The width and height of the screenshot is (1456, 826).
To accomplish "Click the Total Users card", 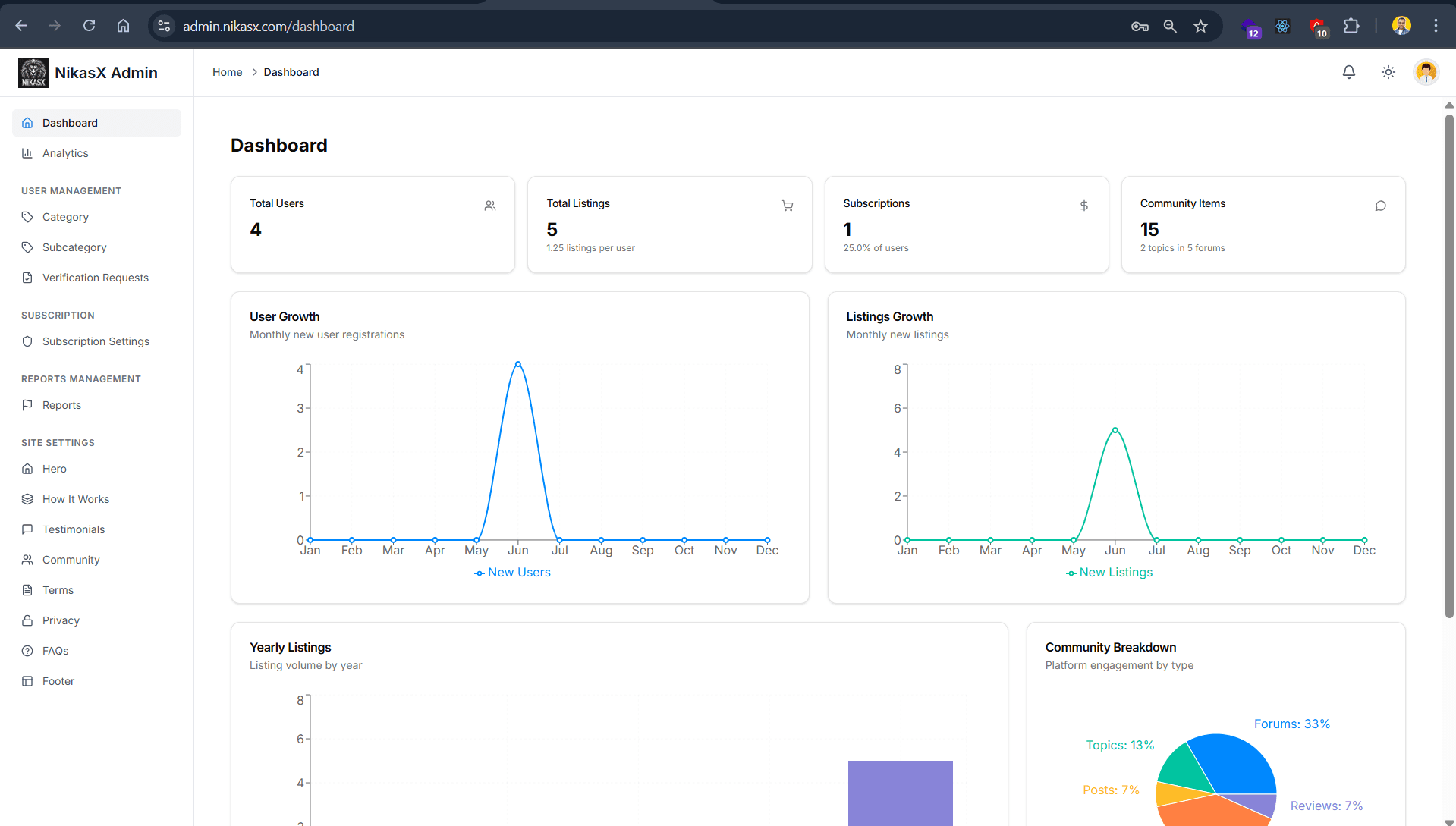I will pos(373,225).
